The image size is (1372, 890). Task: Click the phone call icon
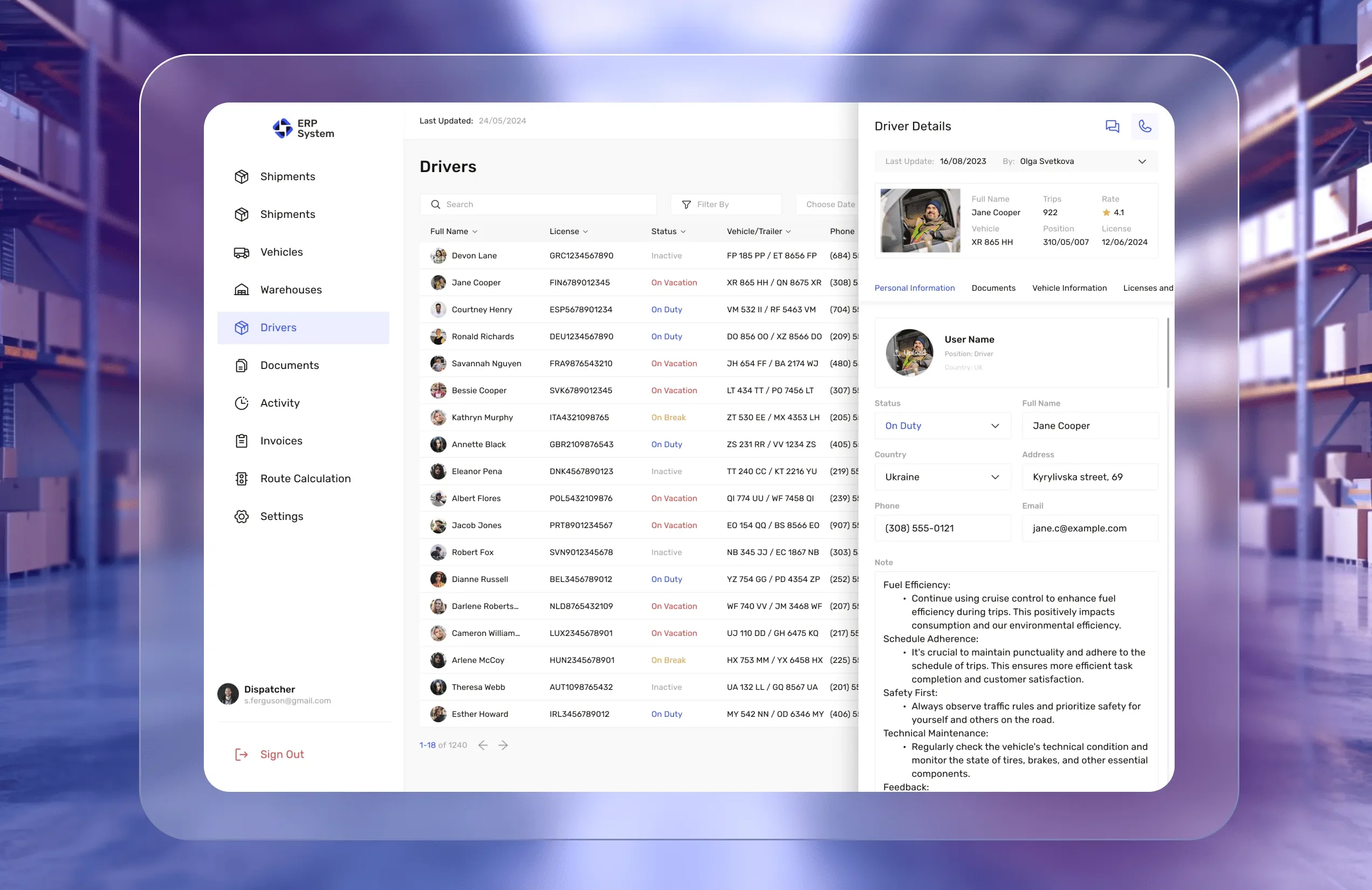1144,126
